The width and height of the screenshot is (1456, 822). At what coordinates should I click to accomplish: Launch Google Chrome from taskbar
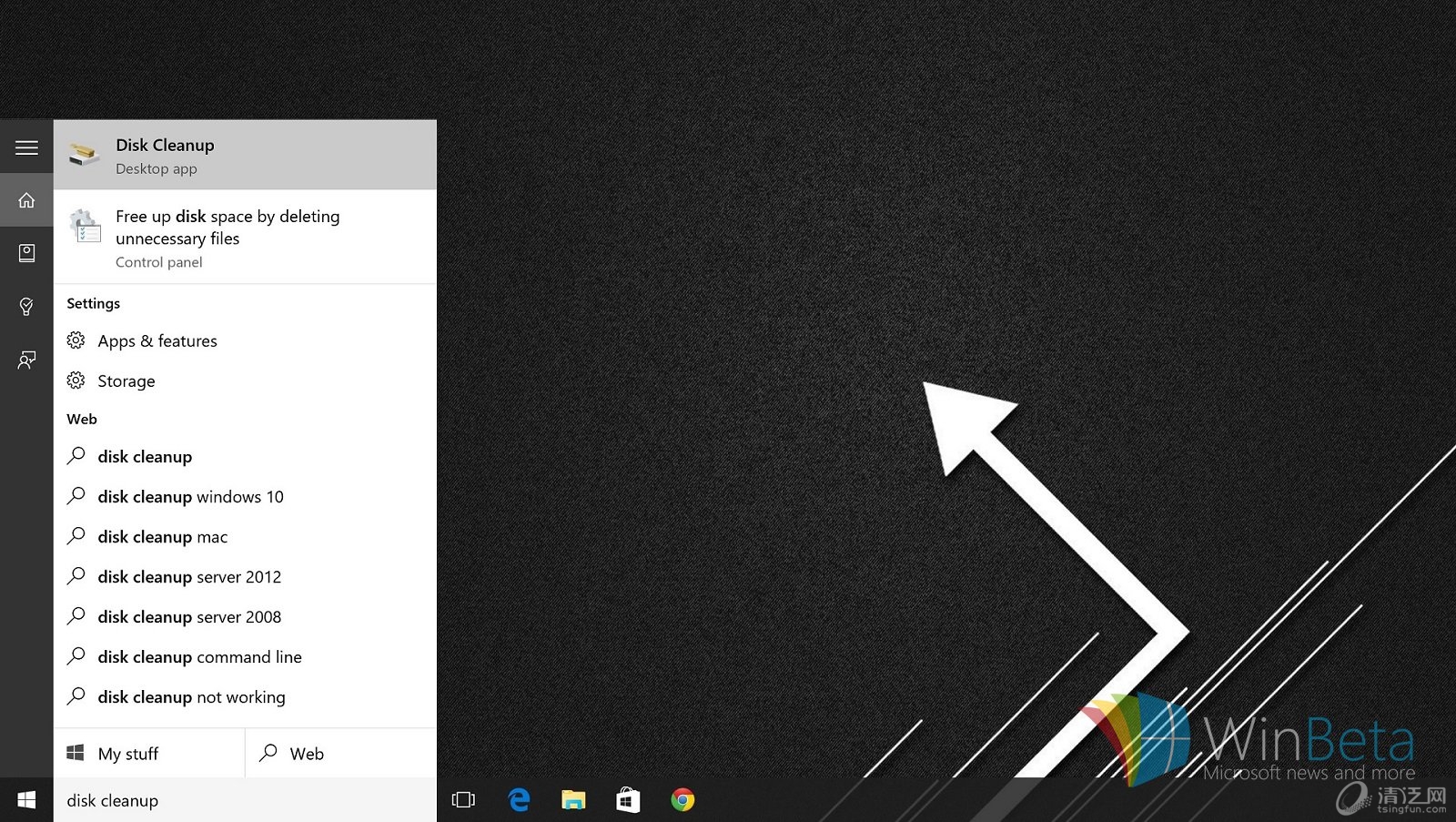[x=682, y=799]
